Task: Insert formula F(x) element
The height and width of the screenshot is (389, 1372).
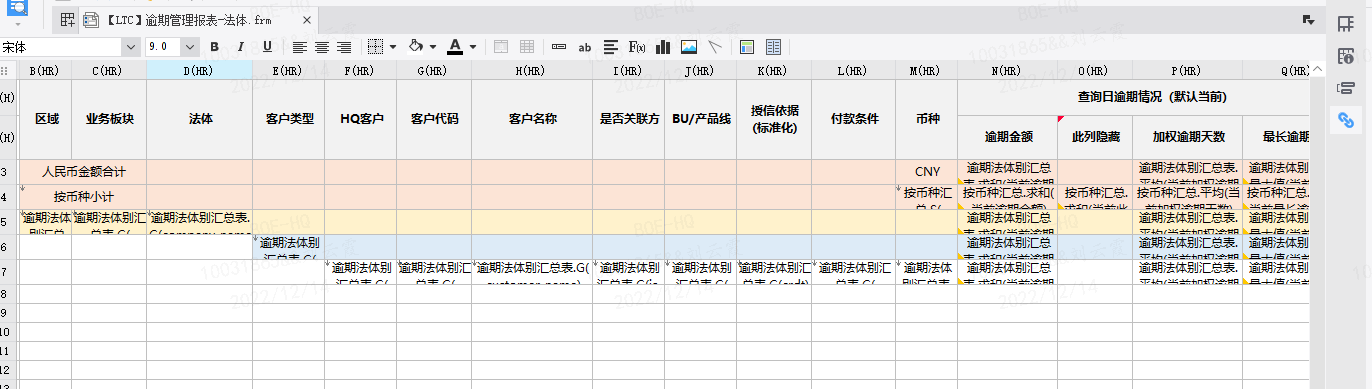Action: click(x=637, y=47)
